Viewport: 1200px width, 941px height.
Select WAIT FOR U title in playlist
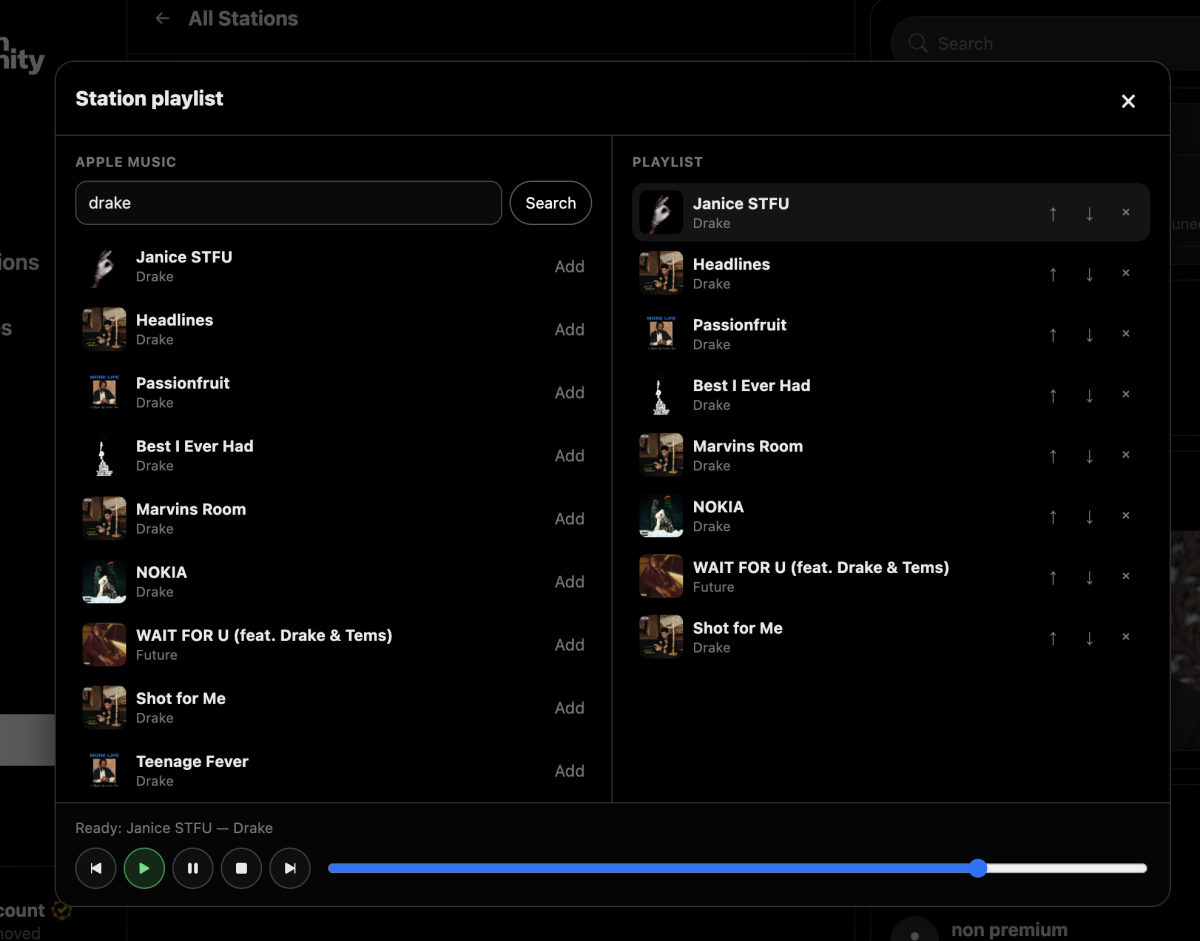click(821, 567)
